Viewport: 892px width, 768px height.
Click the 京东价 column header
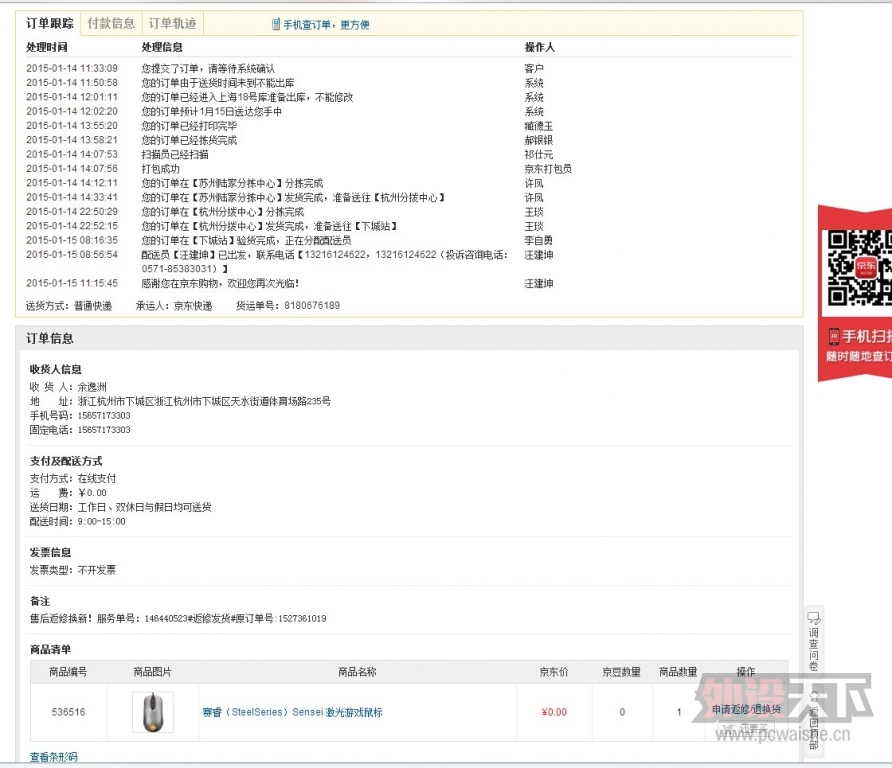tap(554, 672)
